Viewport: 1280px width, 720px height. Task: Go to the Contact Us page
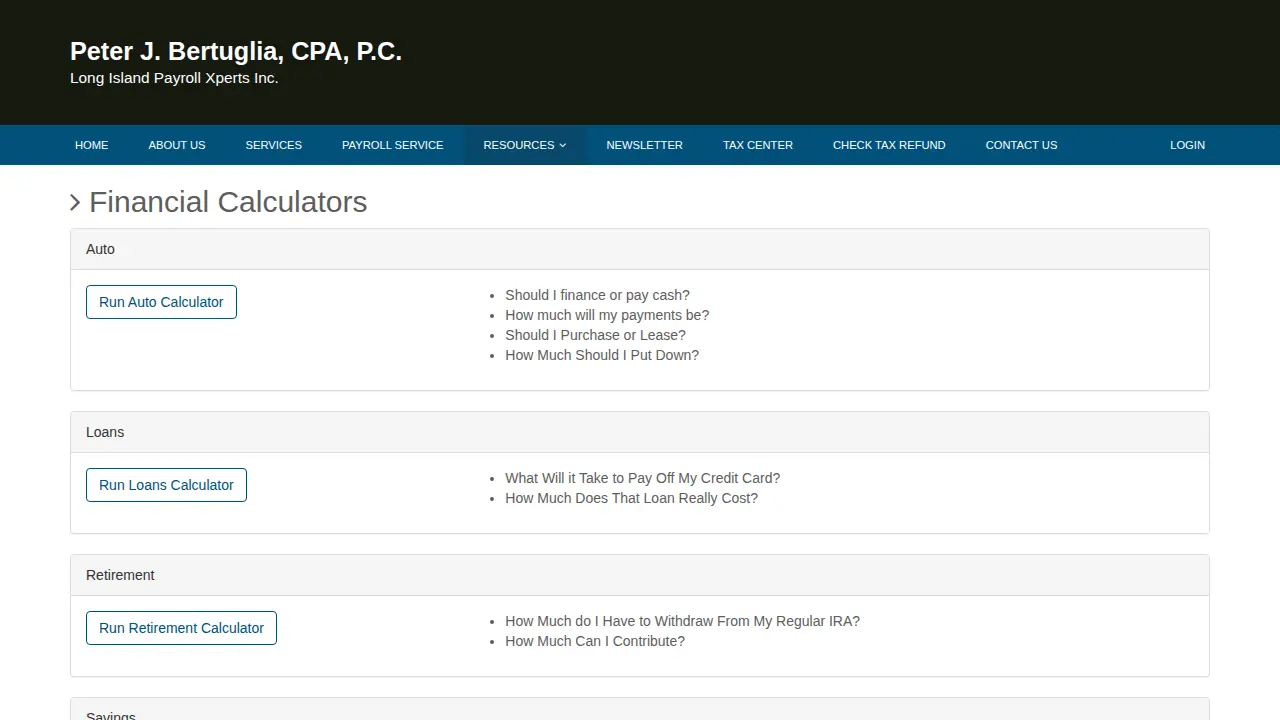(x=1021, y=145)
